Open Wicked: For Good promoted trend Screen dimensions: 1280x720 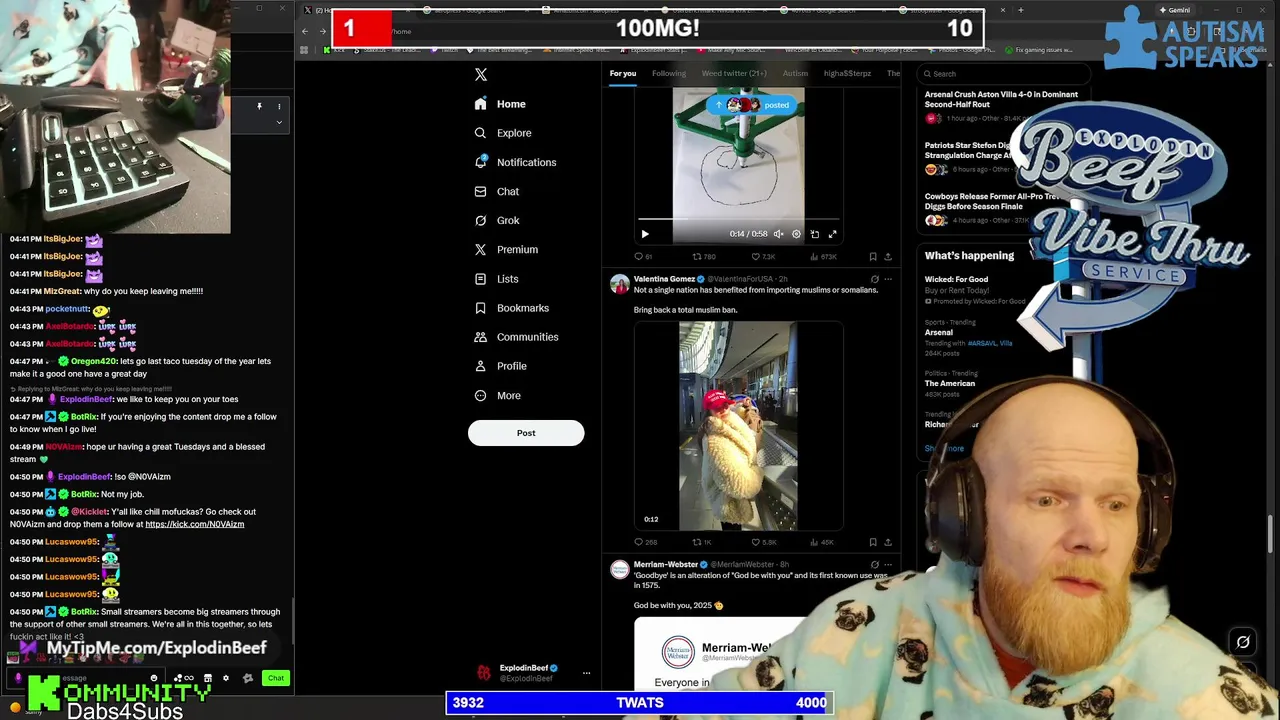click(x=956, y=279)
